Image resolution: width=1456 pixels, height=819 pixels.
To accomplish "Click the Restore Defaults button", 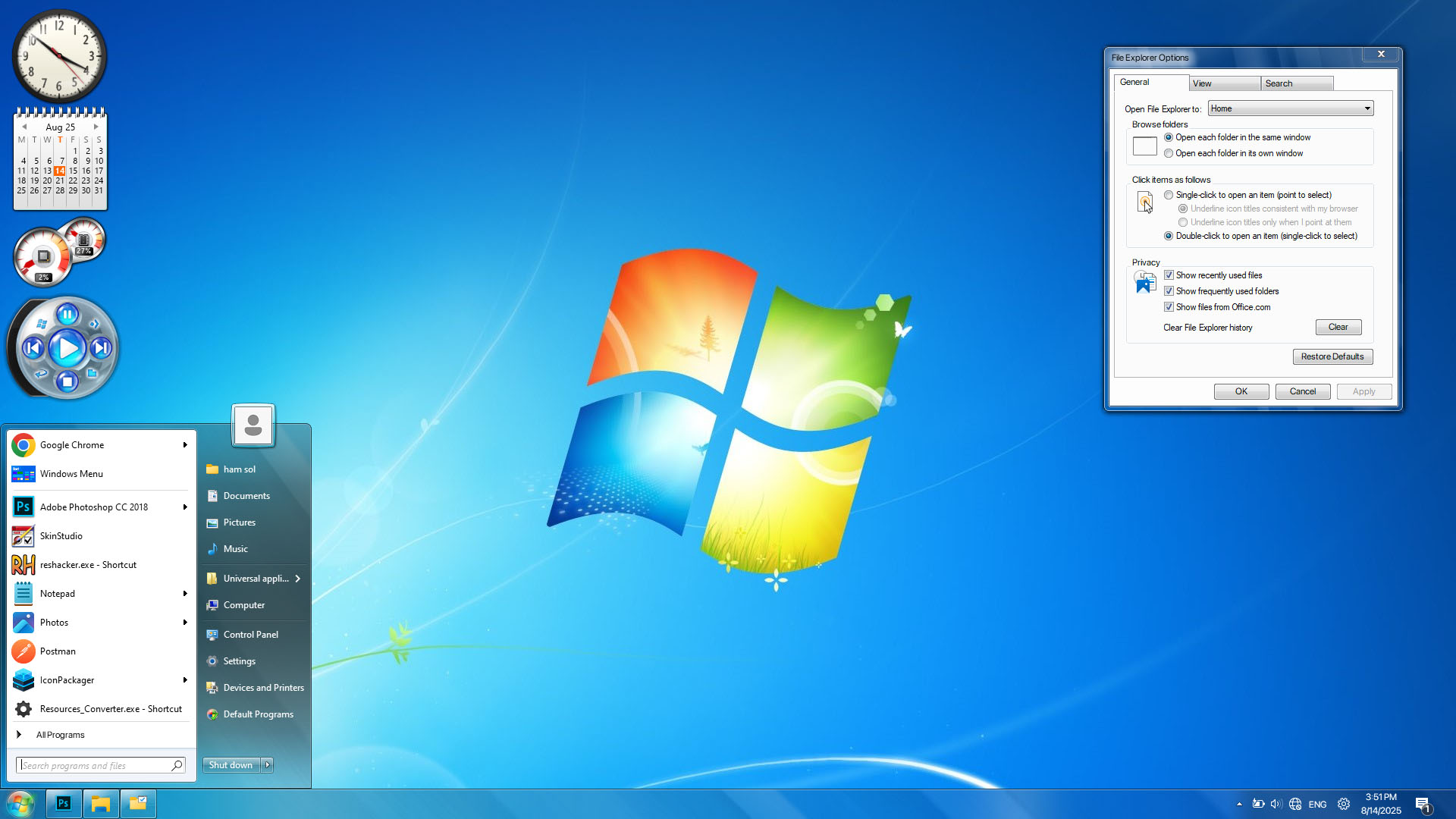I will (x=1332, y=356).
